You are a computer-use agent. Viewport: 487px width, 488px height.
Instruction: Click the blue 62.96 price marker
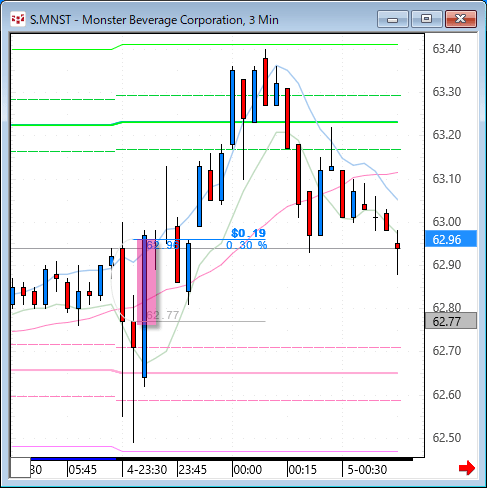point(451,239)
